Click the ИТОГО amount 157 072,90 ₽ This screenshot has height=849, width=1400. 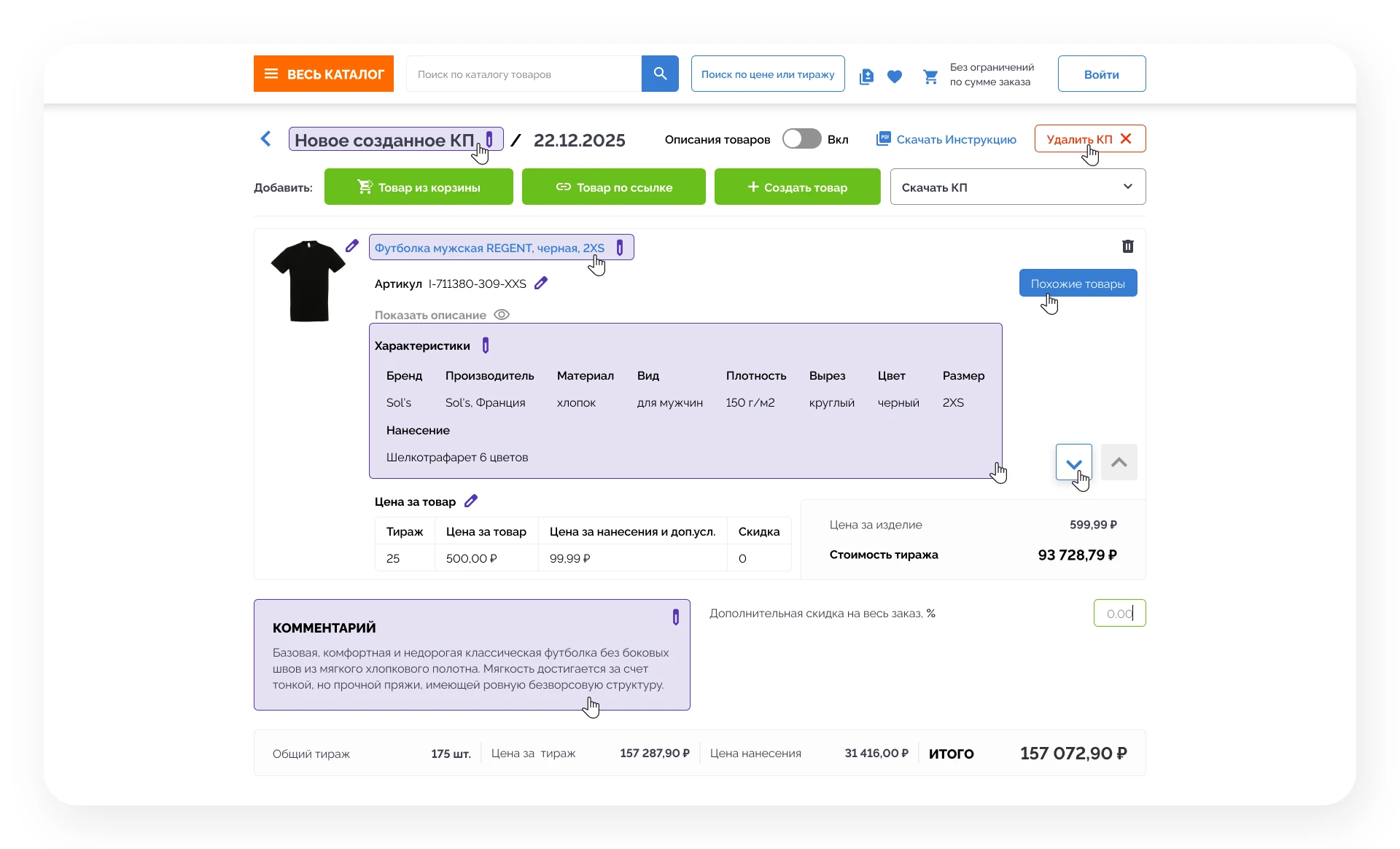pyautogui.click(x=1073, y=753)
